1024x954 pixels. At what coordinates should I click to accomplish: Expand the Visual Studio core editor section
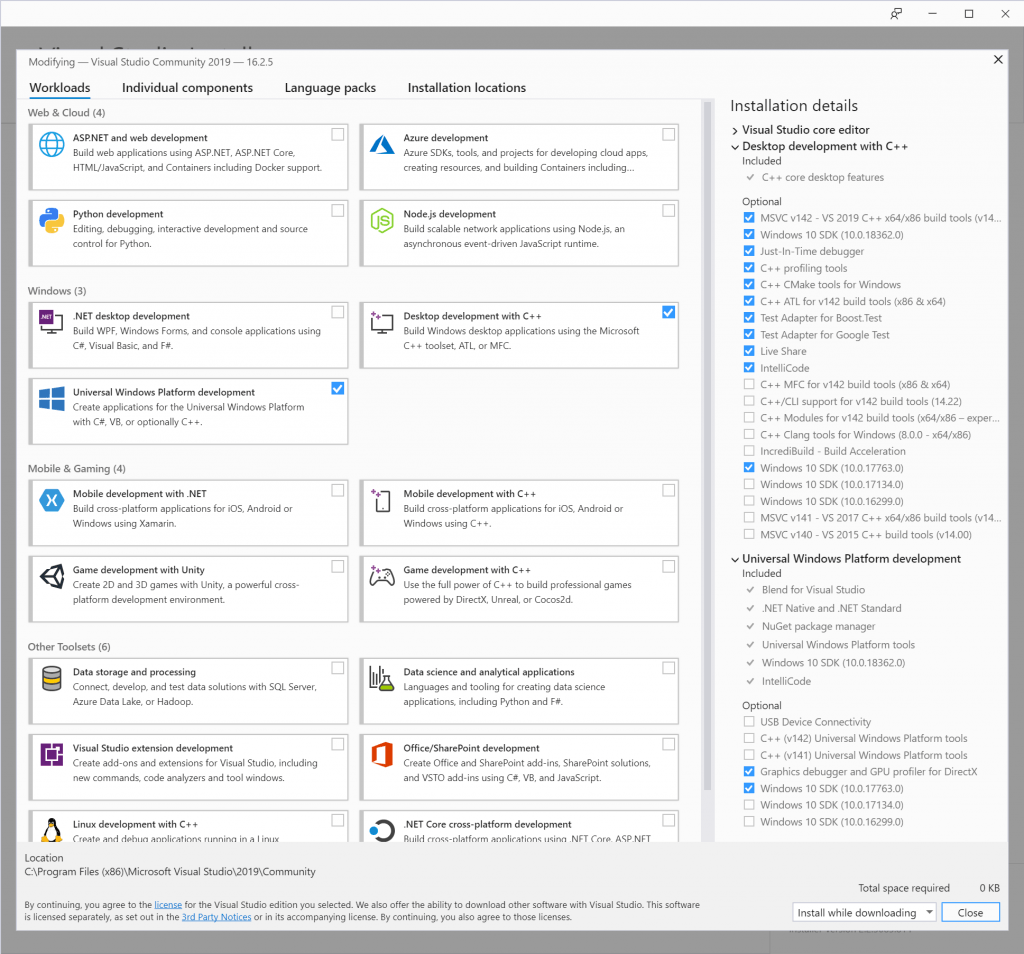(x=735, y=128)
